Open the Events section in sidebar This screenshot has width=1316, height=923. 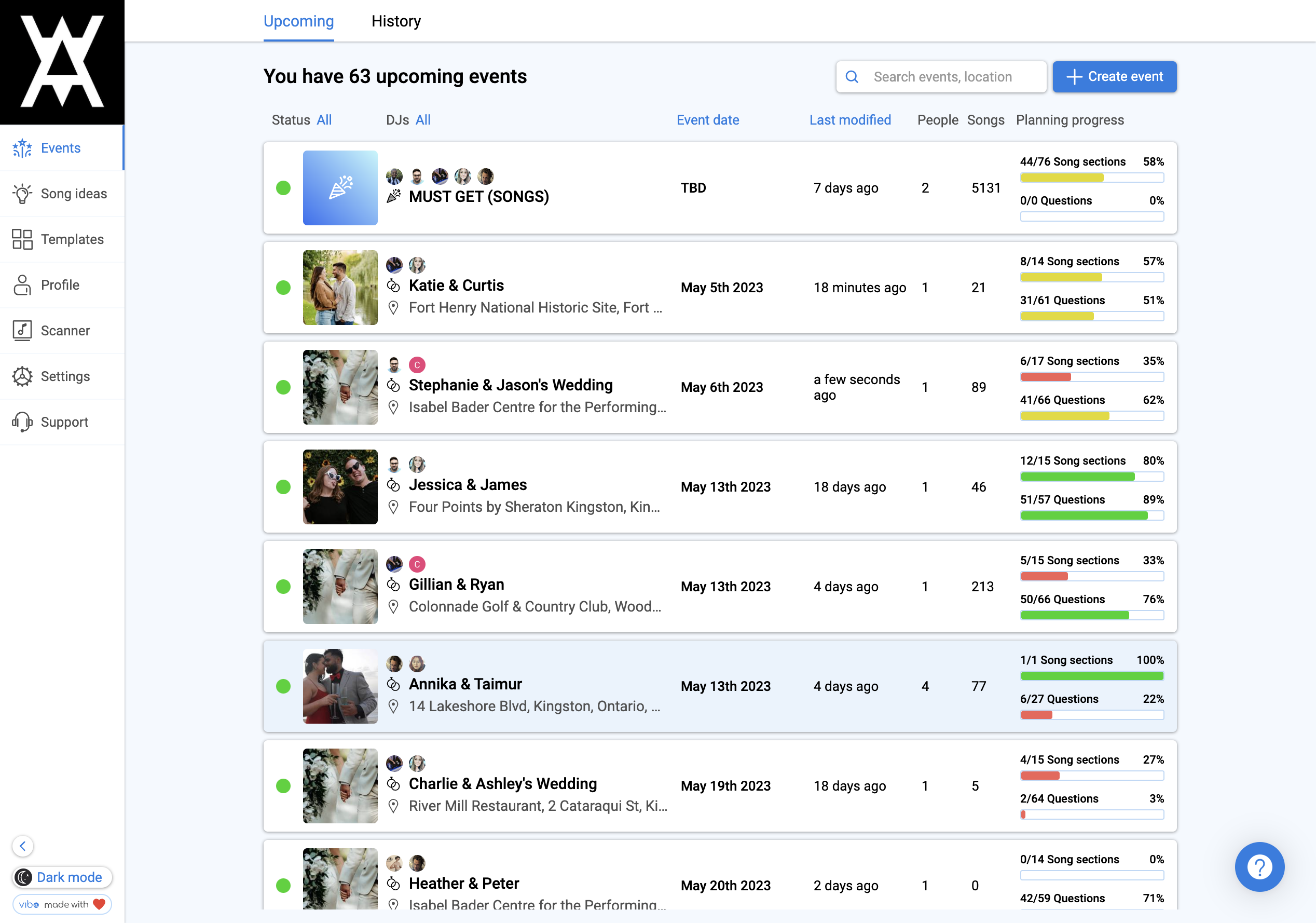click(x=62, y=148)
